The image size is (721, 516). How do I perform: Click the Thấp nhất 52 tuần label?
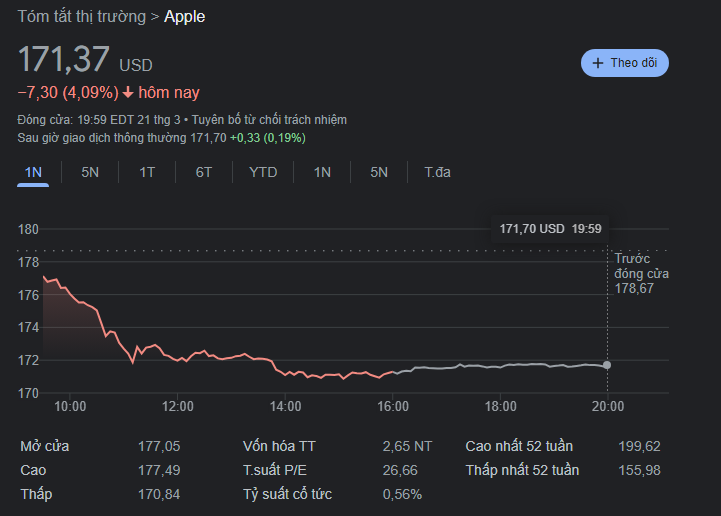(x=522, y=470)
